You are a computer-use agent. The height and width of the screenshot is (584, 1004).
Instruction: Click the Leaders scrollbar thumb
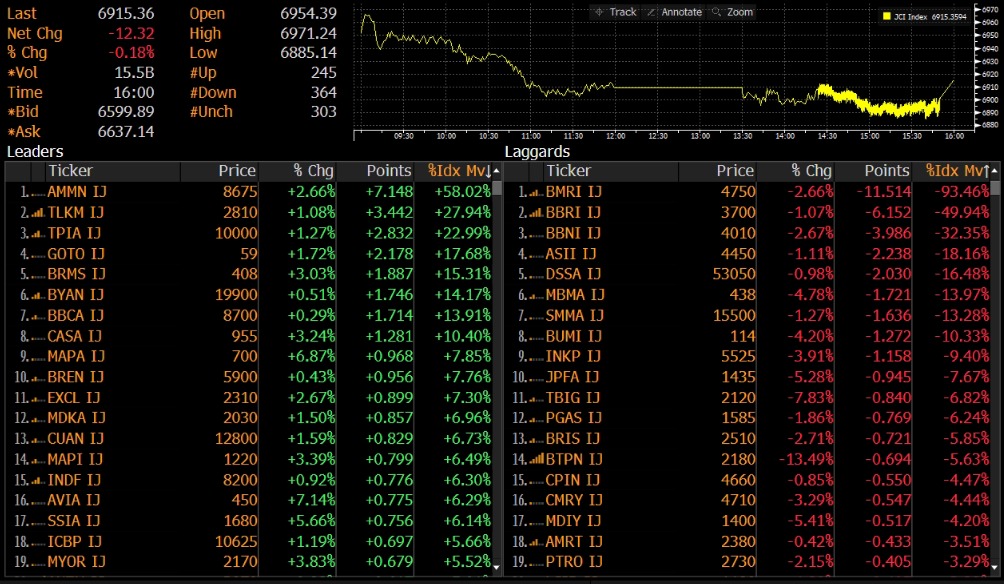(x=496, y=188)
